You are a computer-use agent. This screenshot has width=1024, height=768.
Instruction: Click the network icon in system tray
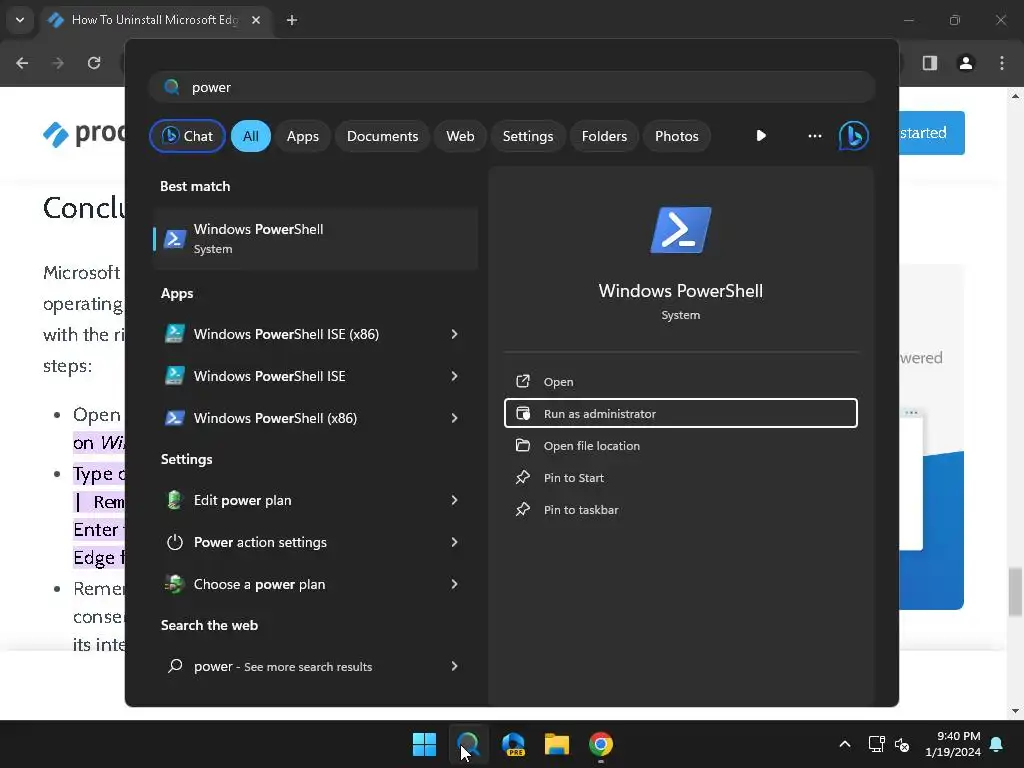pos(876,744)
